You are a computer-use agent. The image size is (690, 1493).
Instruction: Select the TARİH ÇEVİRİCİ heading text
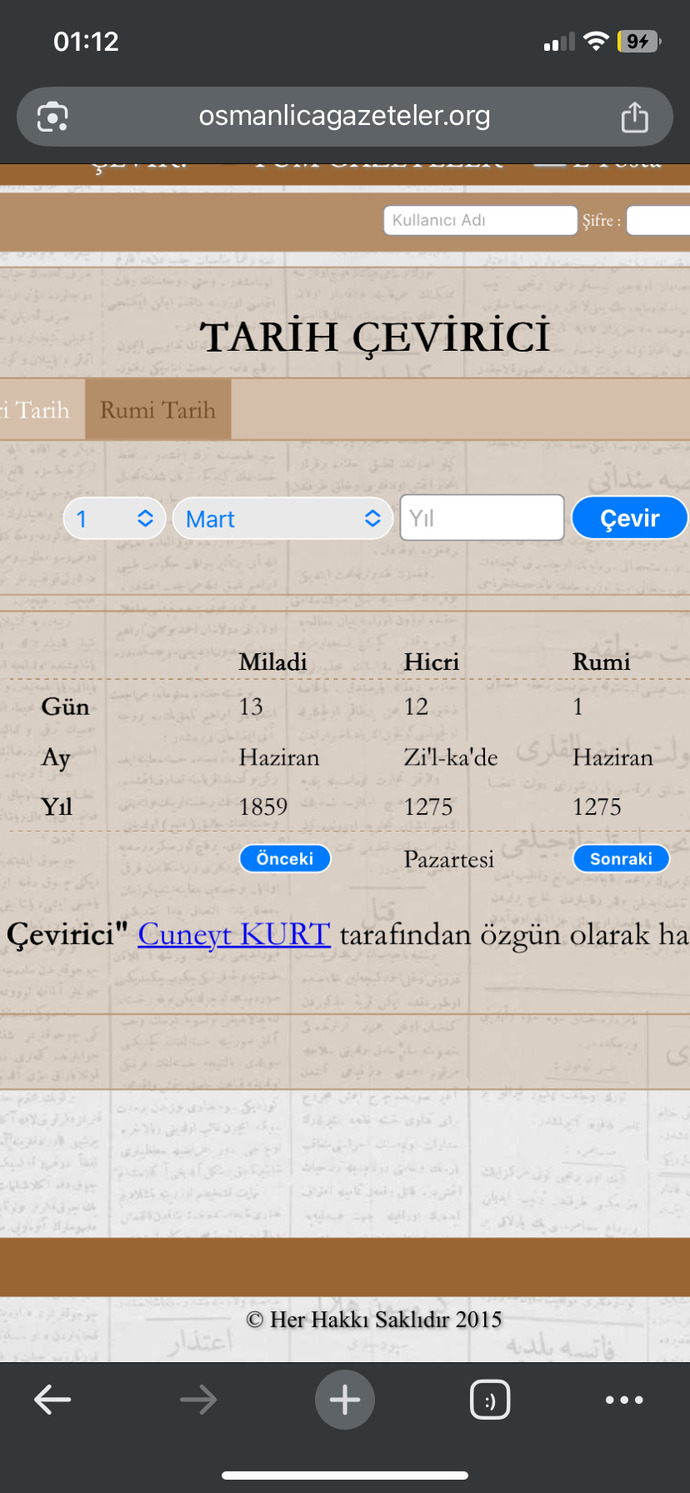[375, 337]
